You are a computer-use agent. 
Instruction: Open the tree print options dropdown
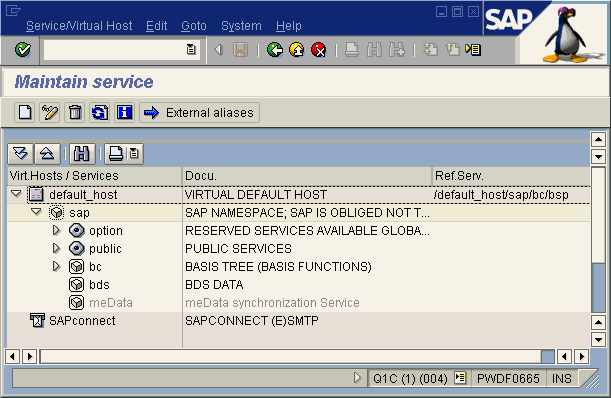click(x=134, y=154)
